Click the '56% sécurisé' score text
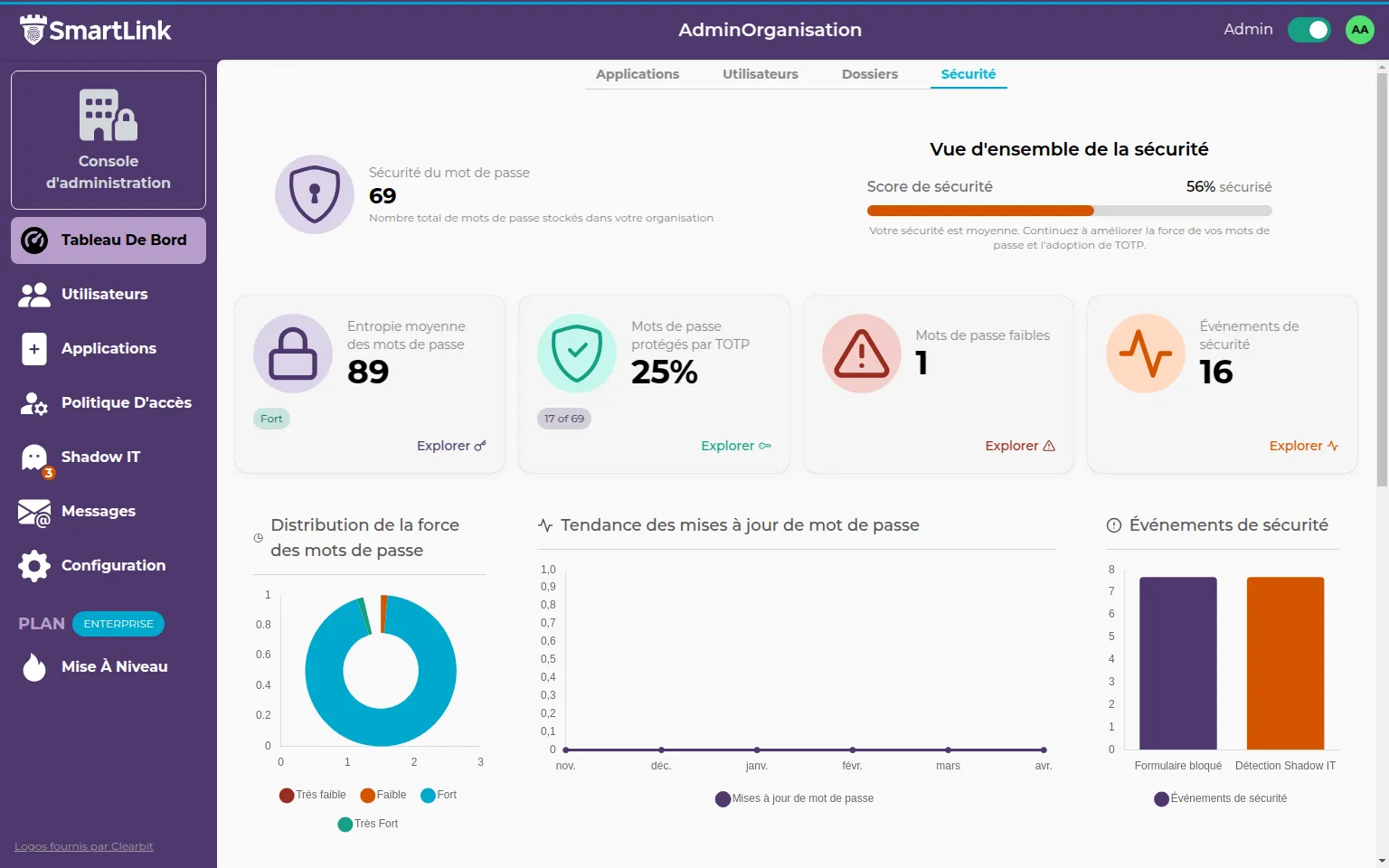 point(1229,187)
